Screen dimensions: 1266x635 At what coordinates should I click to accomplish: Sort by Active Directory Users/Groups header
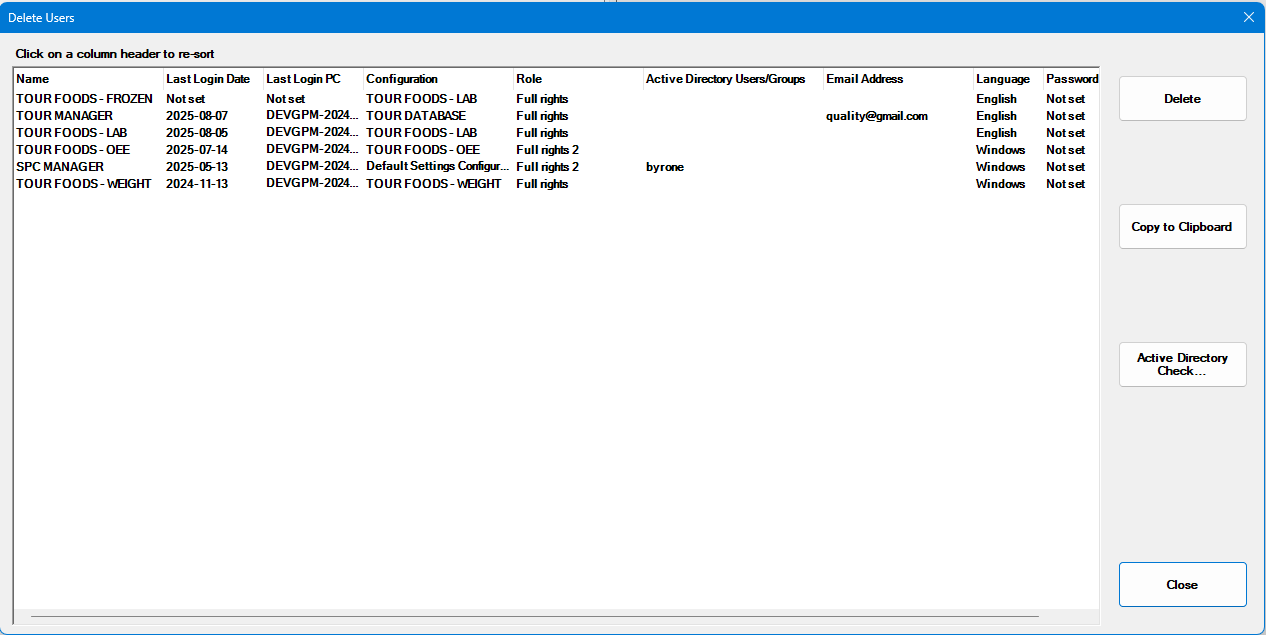click(x=732, y=79)
